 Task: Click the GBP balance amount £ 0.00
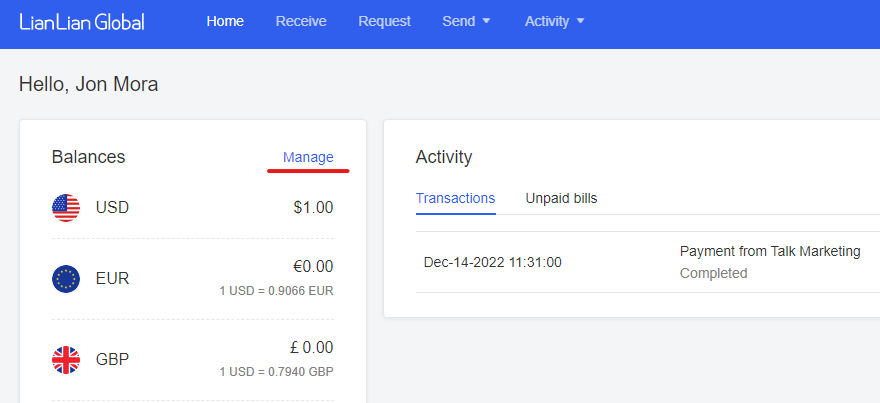[x=311, y=348]
